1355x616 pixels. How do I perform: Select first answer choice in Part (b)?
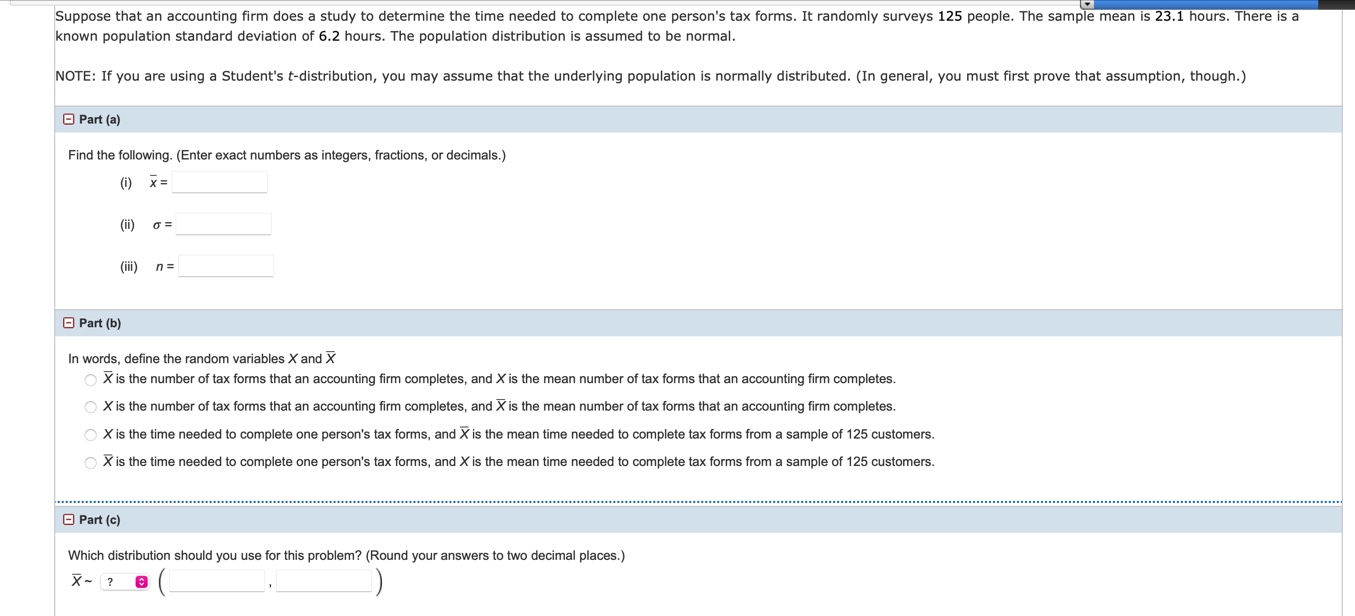(88, 378)
